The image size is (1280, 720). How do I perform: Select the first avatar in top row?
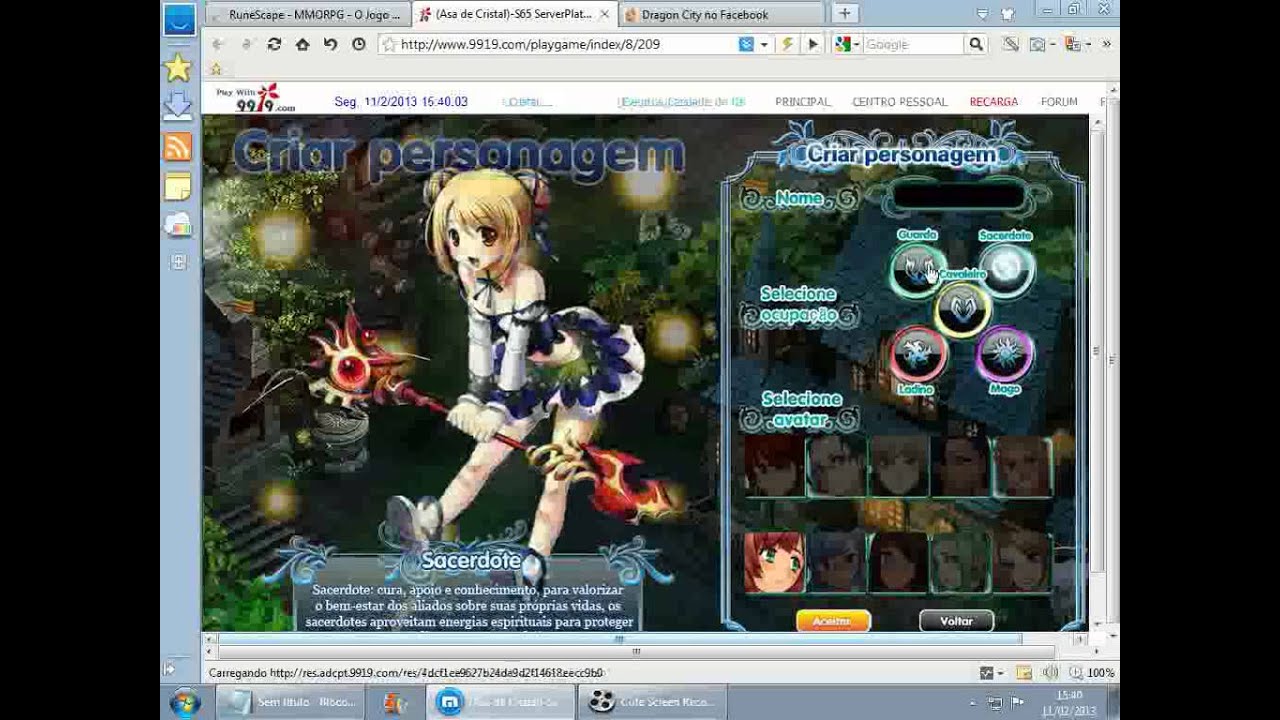774,466
